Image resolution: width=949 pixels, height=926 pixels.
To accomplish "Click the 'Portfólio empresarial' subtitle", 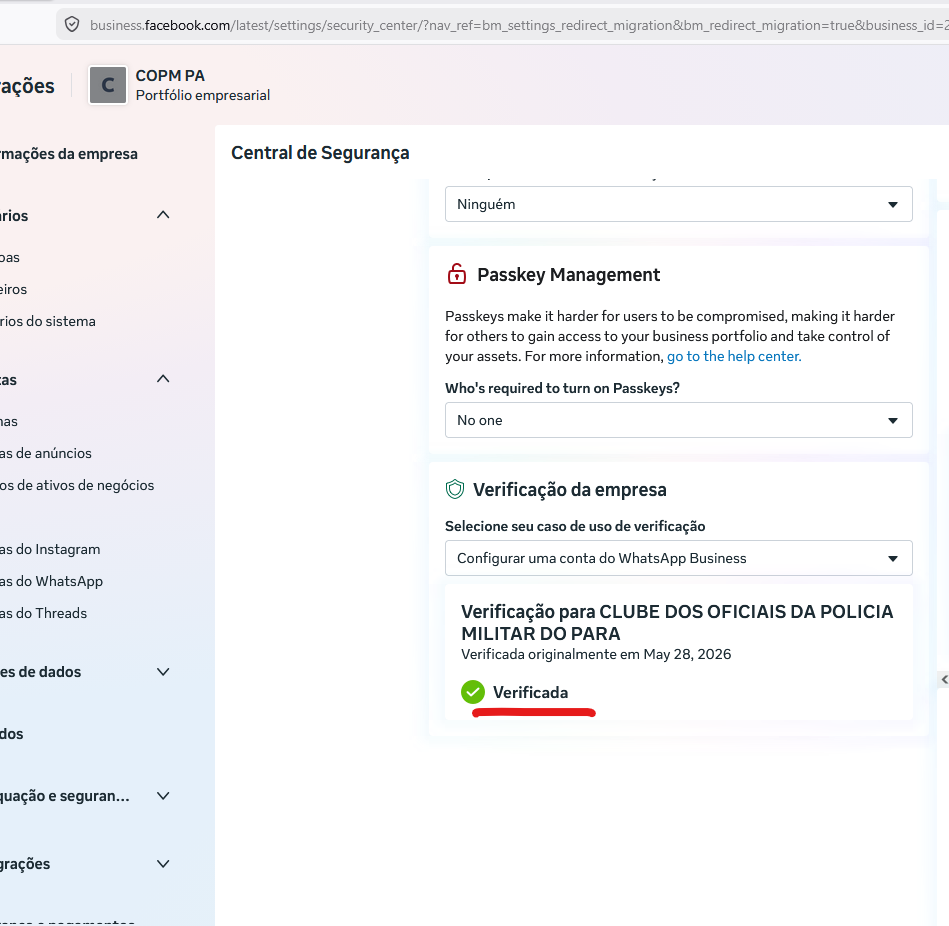I will pos(203,95).
